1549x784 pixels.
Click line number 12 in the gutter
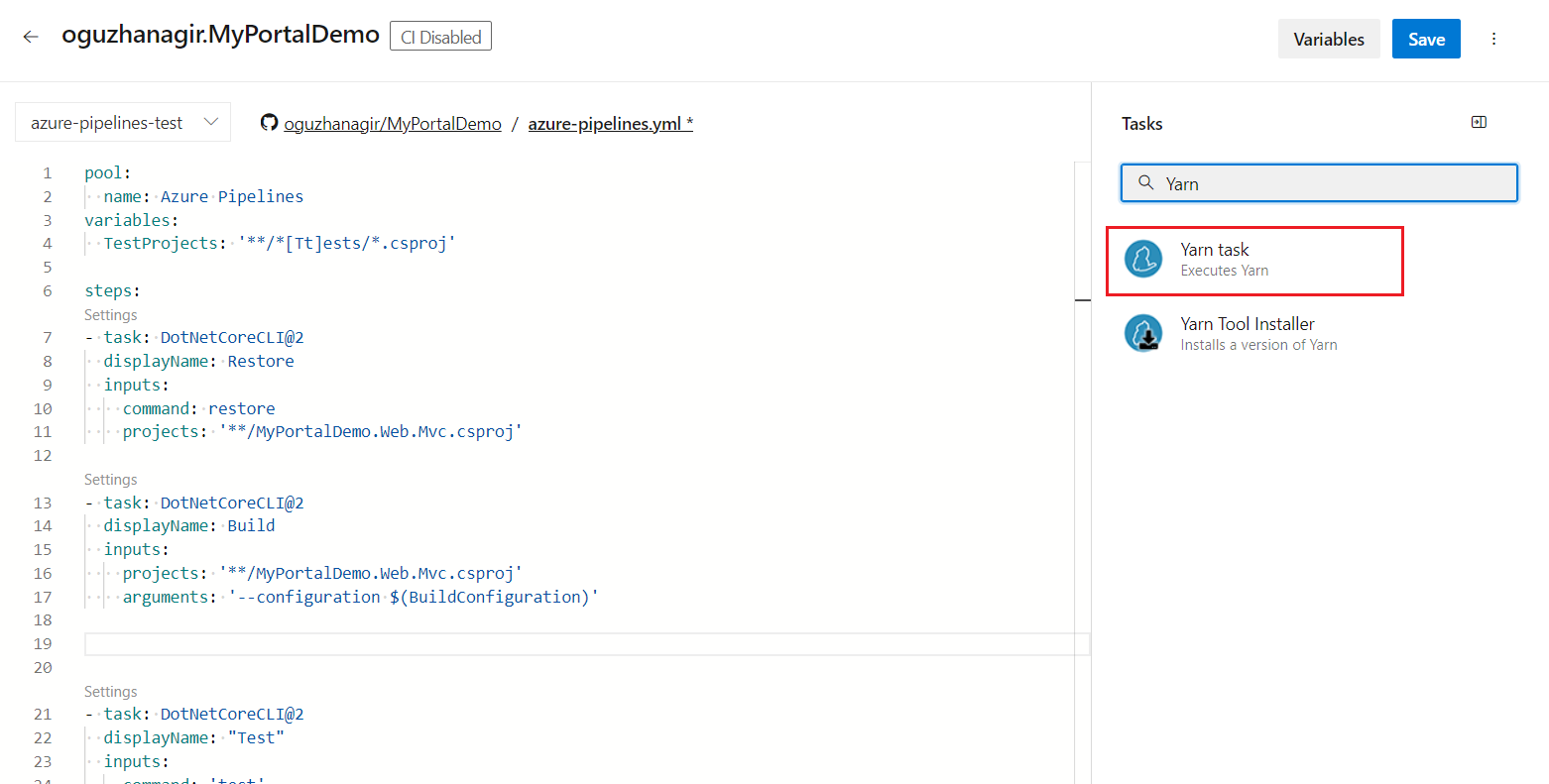pyautogui.click(x=43, y=456)
